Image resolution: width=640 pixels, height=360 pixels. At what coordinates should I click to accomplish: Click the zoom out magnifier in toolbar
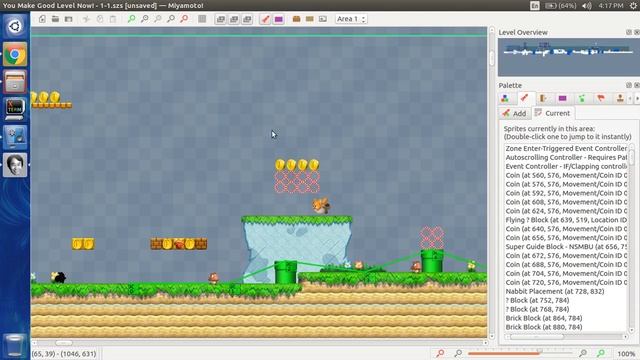(171, 19)
